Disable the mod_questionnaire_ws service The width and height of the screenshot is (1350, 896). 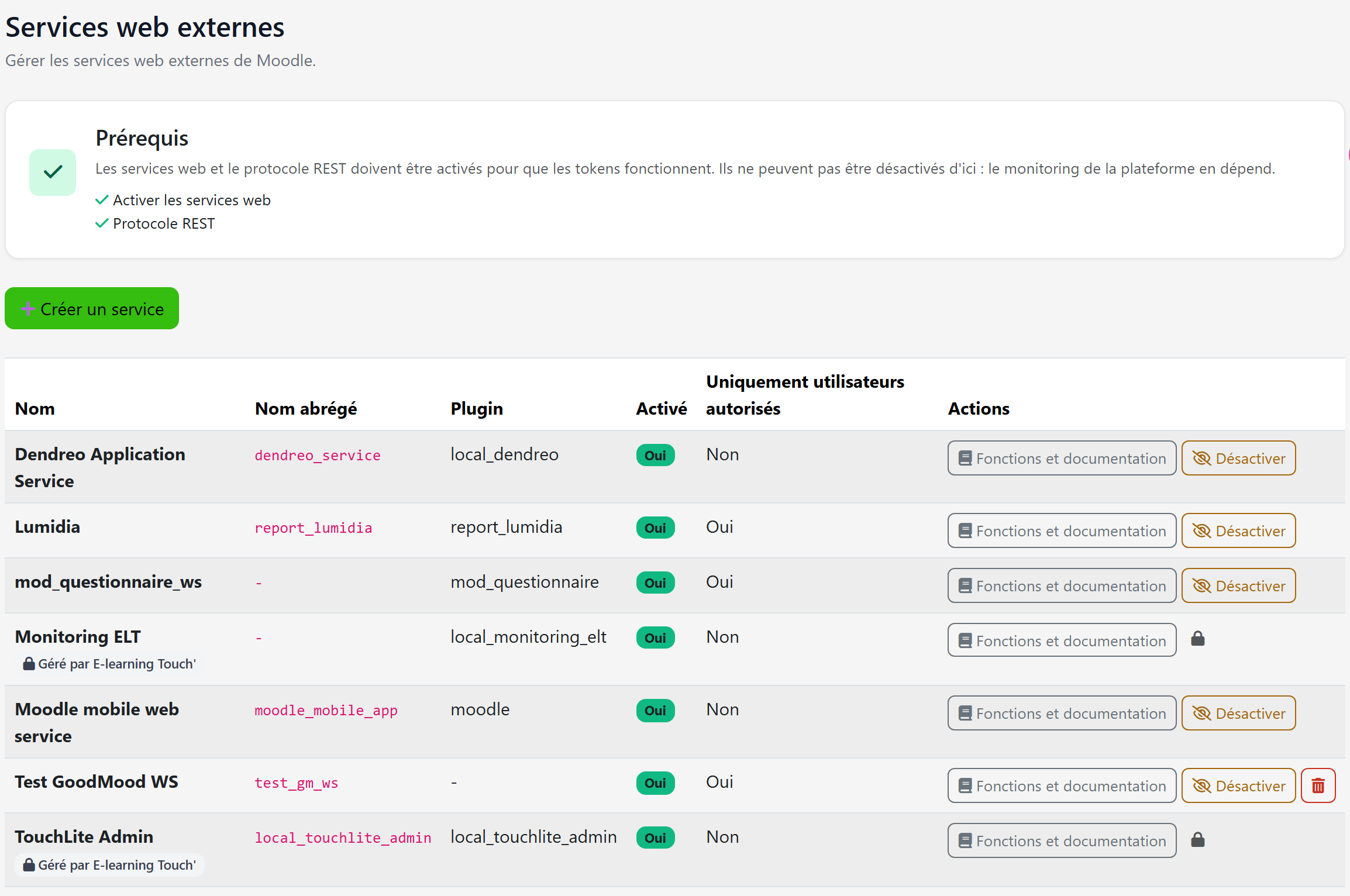coord(1238,585)
